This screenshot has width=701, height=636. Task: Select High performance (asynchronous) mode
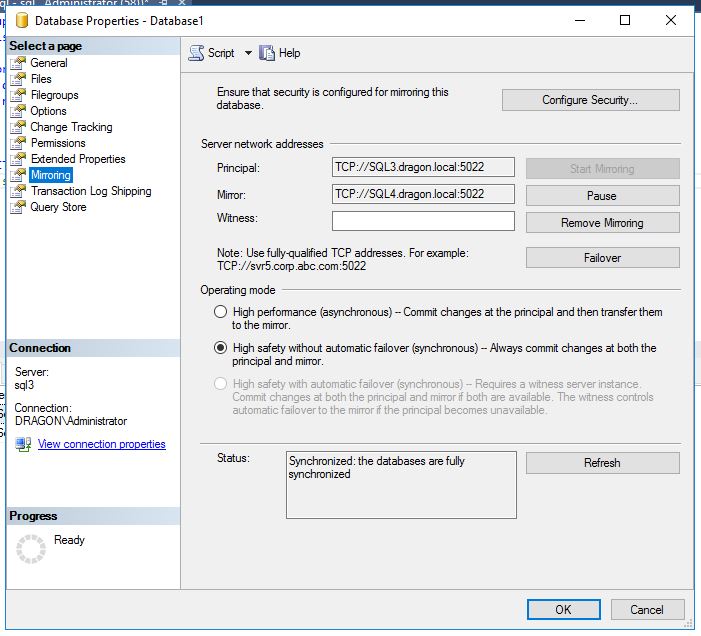(221, 313)
